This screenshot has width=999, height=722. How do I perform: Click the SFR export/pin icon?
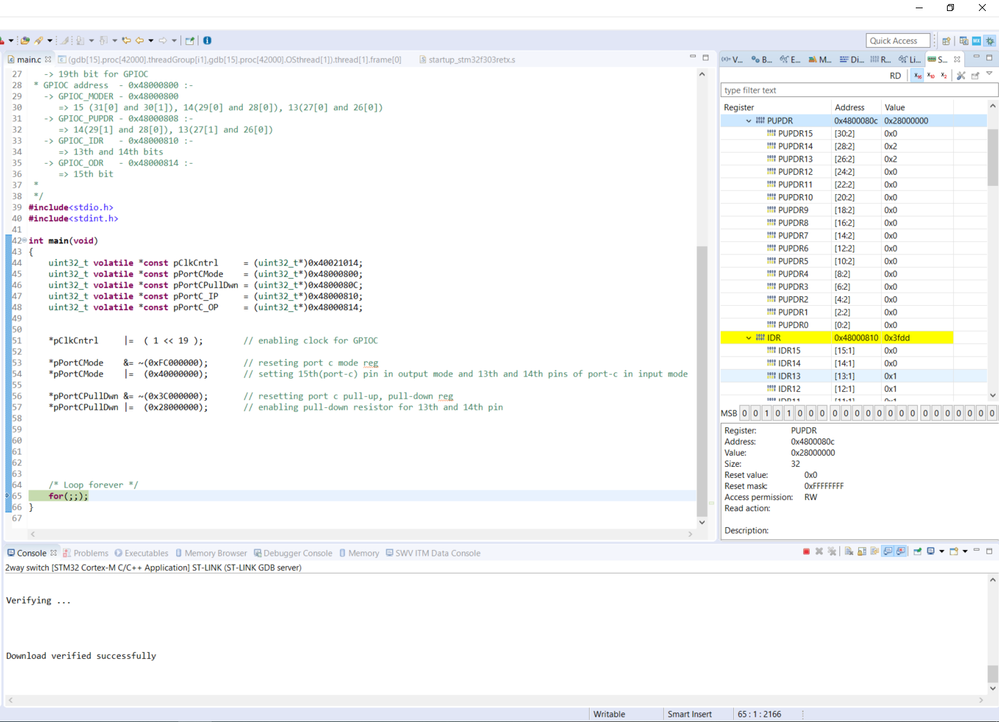click(x=975, y=75)
